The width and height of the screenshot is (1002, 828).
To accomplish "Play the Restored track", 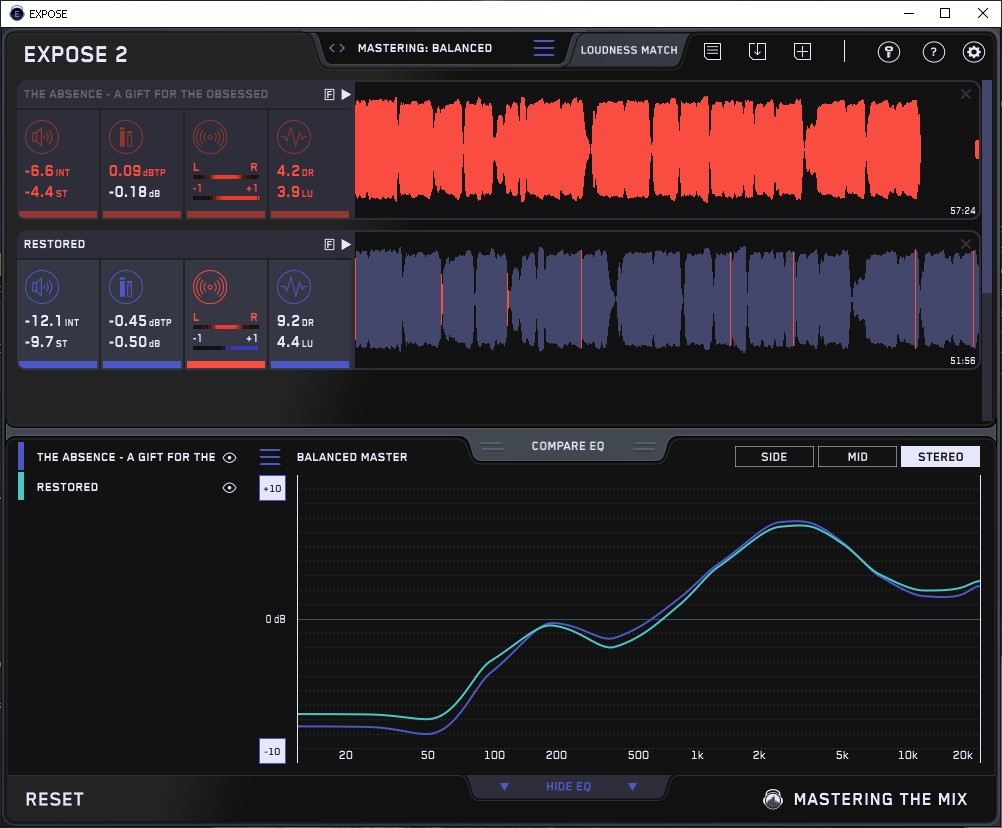I will pos(346,245).
